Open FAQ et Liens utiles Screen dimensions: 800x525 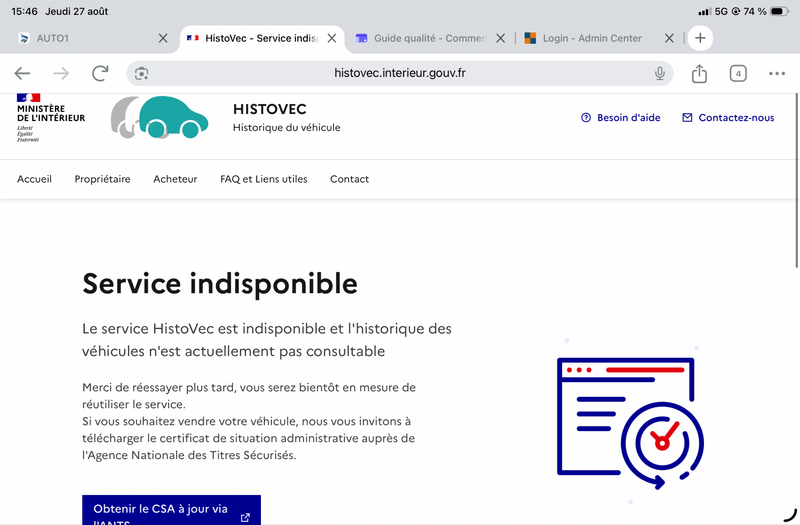[x=263, y=179]
